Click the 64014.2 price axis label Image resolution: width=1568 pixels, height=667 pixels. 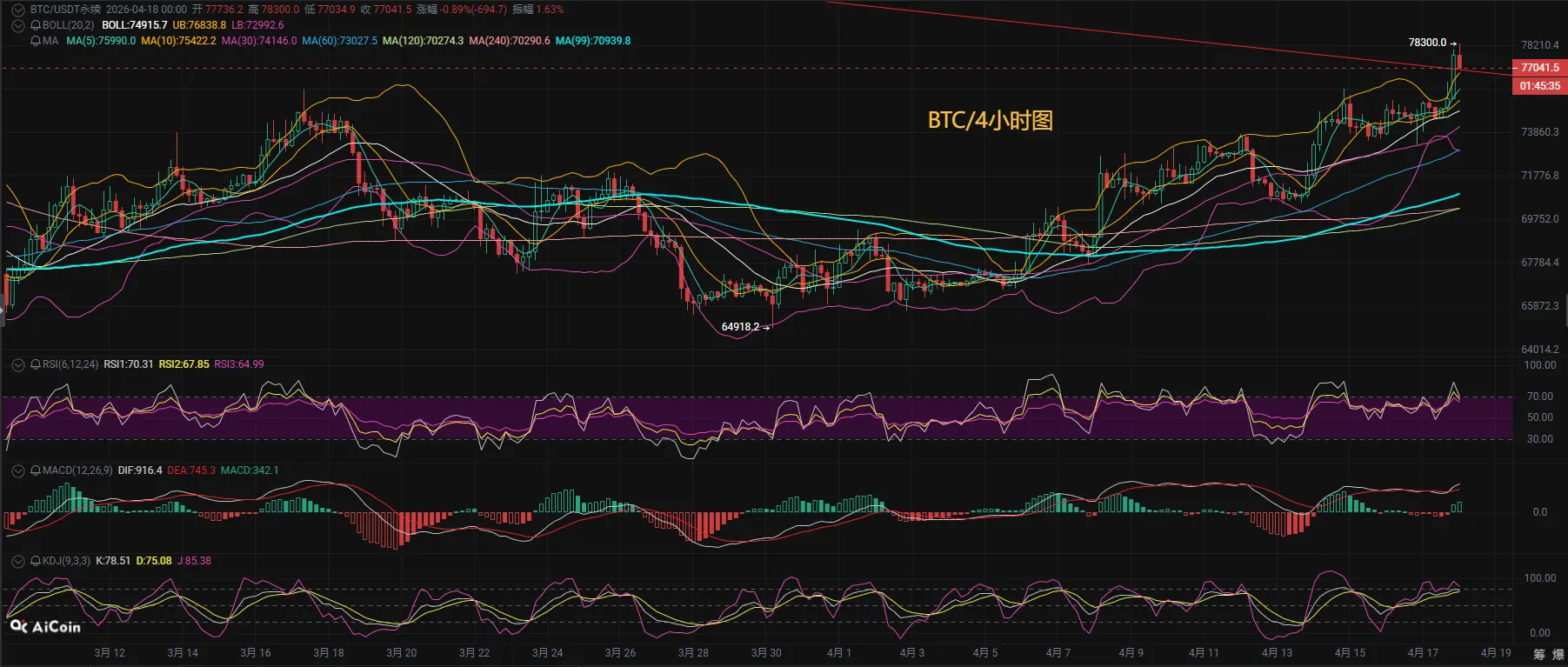coord(1539,350)
